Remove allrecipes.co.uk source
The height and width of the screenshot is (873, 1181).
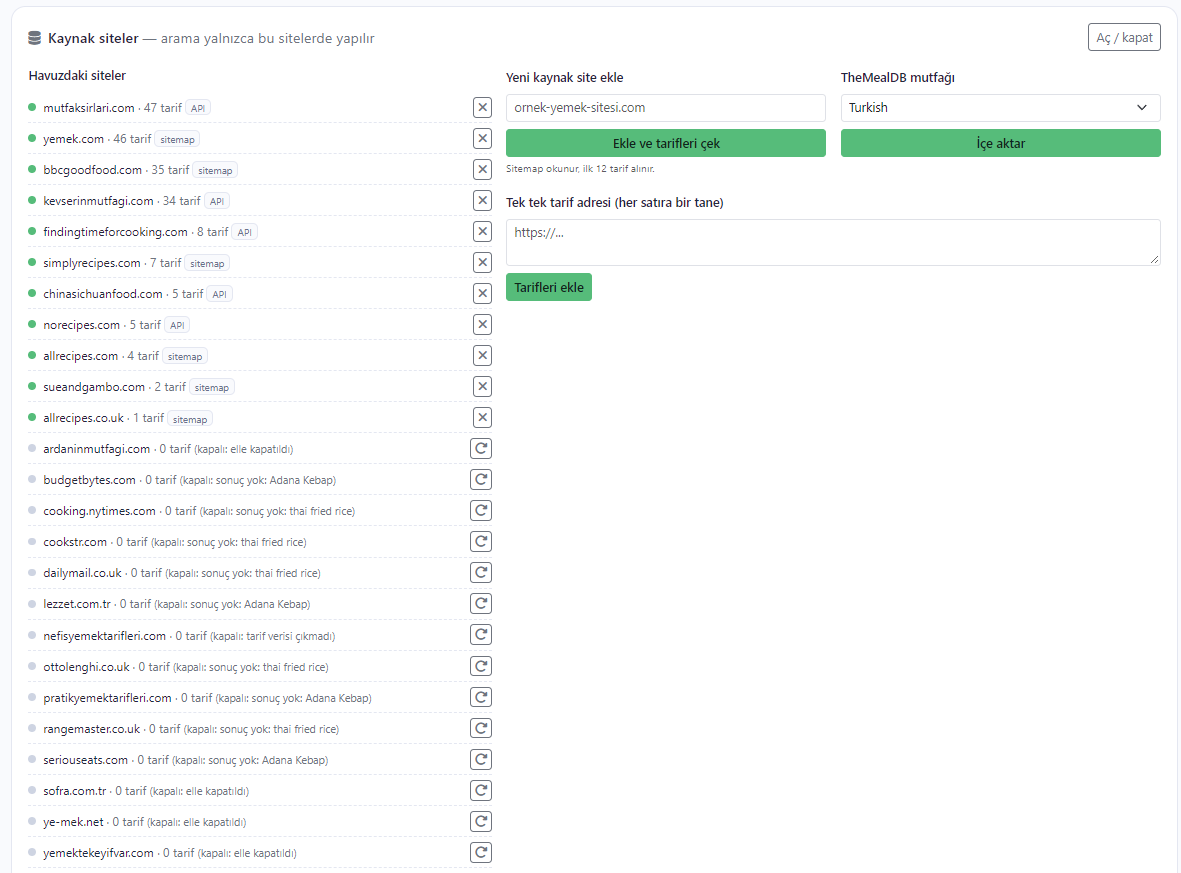pos(483,417)
